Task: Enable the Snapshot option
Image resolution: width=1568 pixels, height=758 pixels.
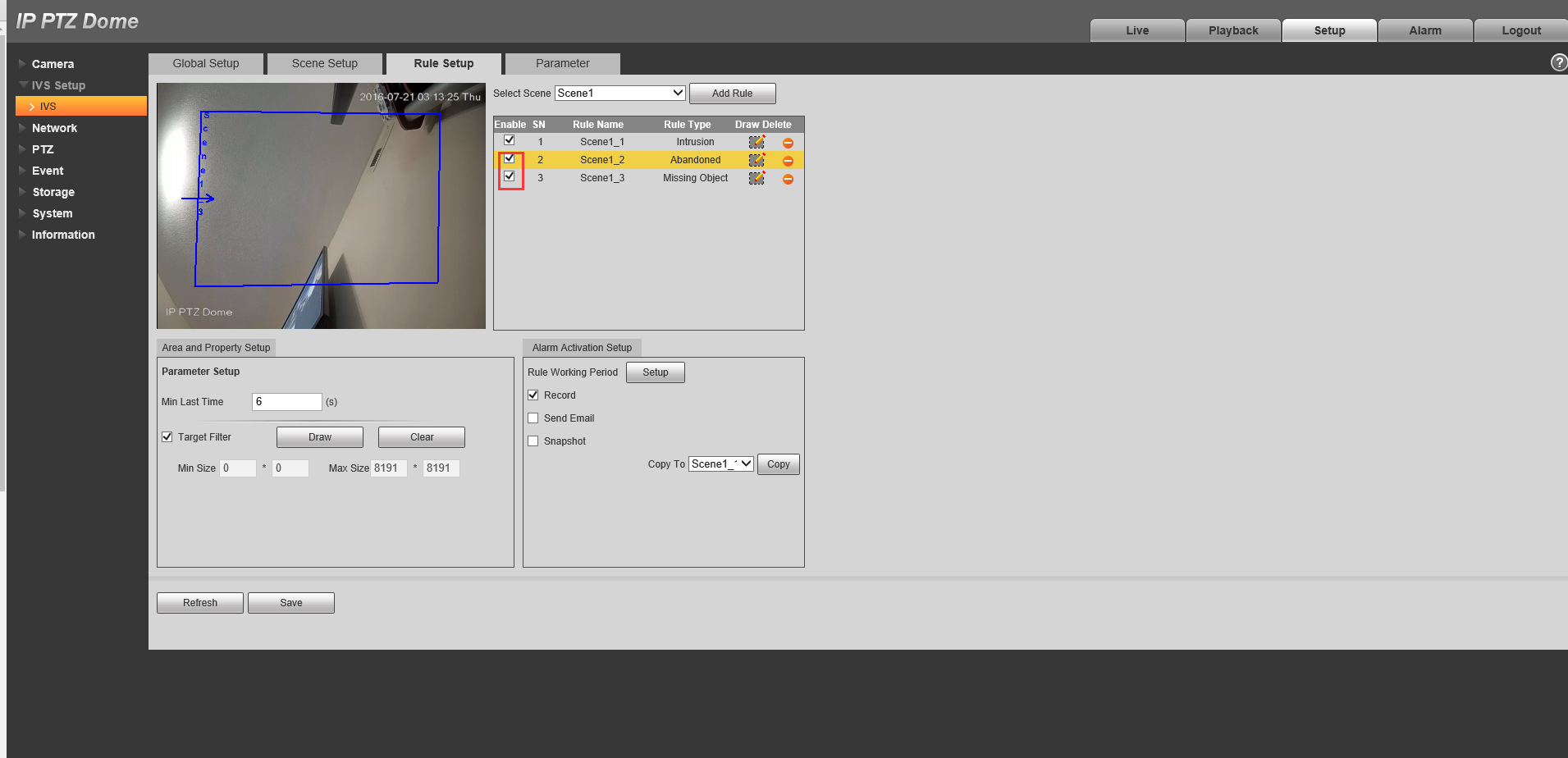Action: point(533,441)
